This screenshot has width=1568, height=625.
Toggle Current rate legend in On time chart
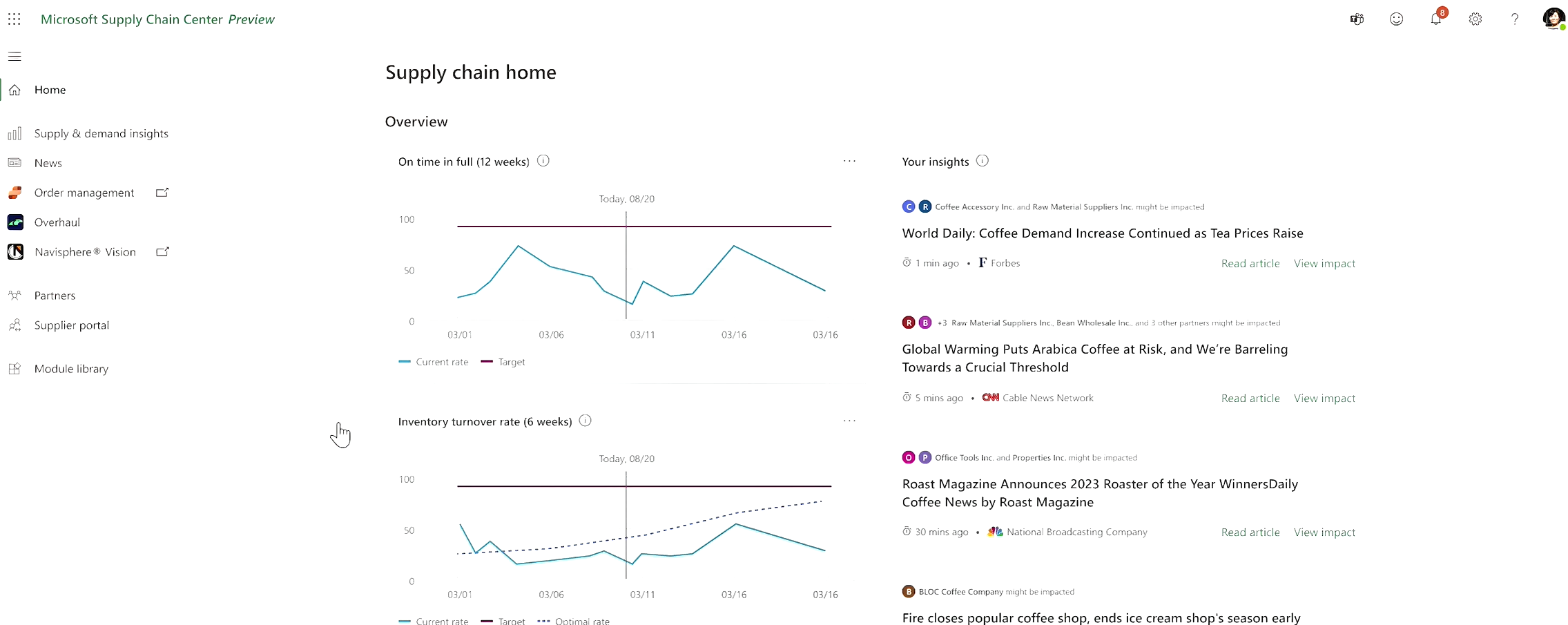tap(434, 362)
